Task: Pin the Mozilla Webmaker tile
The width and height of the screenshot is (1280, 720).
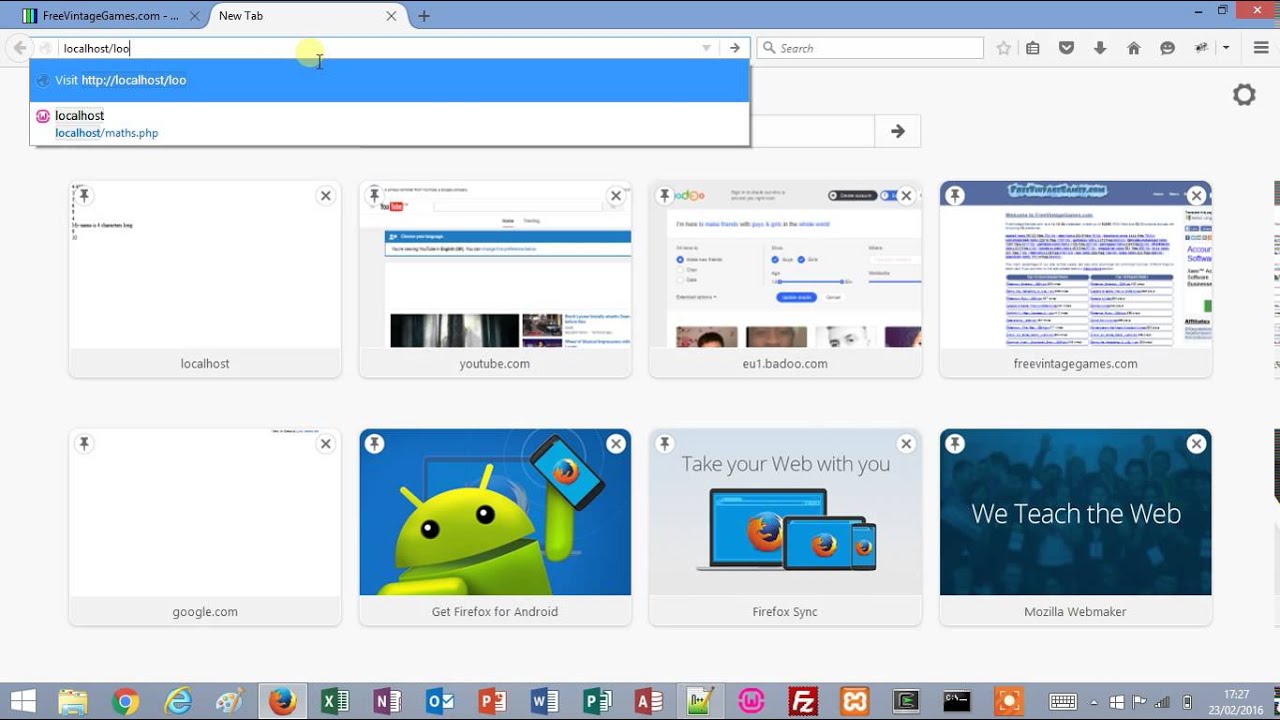Action: [x=955, y=444]
